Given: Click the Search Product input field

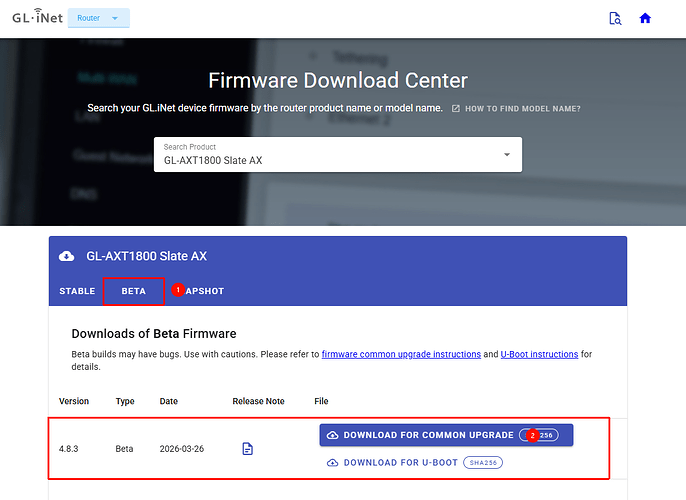Looking at the screenshot, I should point(338,154).
